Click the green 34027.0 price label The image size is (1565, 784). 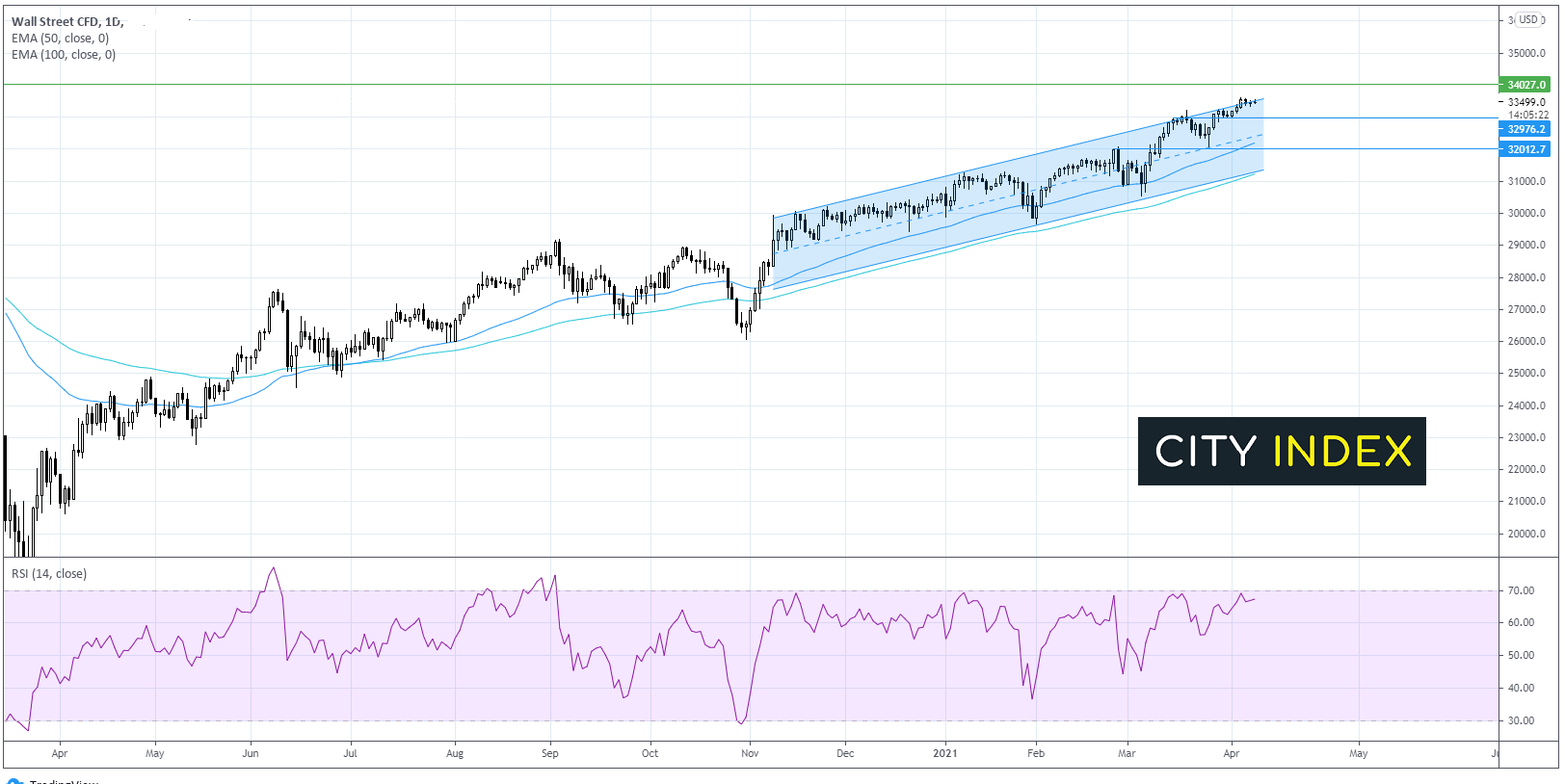coord(1525,85)
